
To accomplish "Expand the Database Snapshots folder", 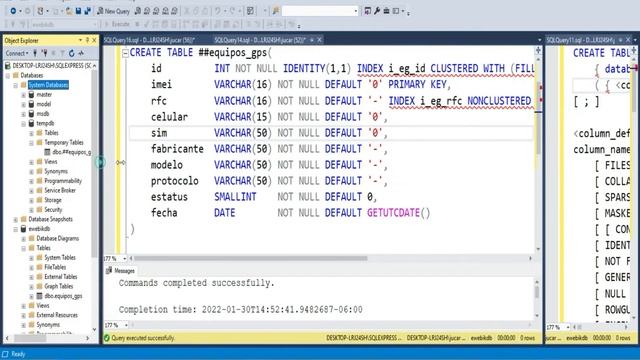I will [x=16, y=220].
